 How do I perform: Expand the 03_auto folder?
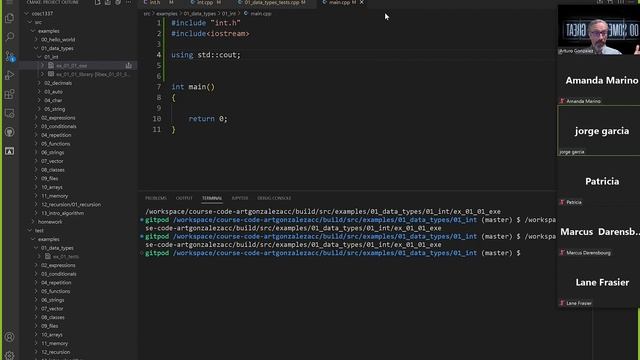53,92
